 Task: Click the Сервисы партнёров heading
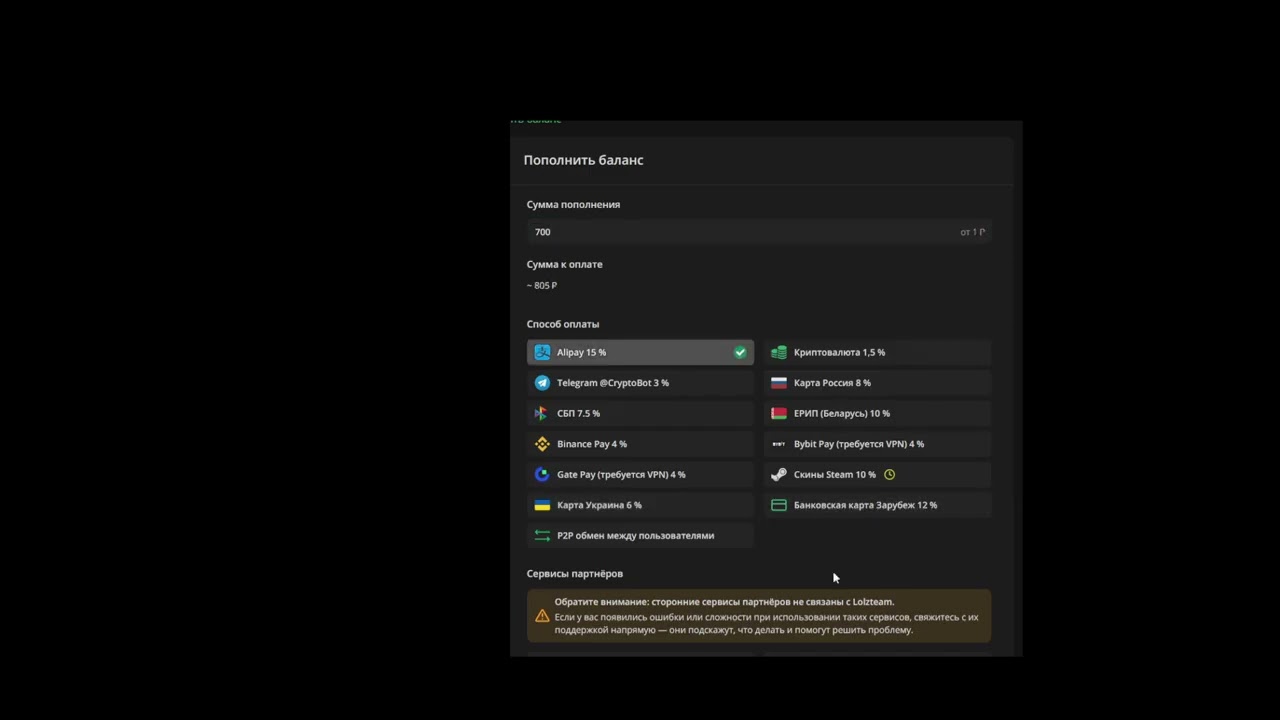pos(574,573)
